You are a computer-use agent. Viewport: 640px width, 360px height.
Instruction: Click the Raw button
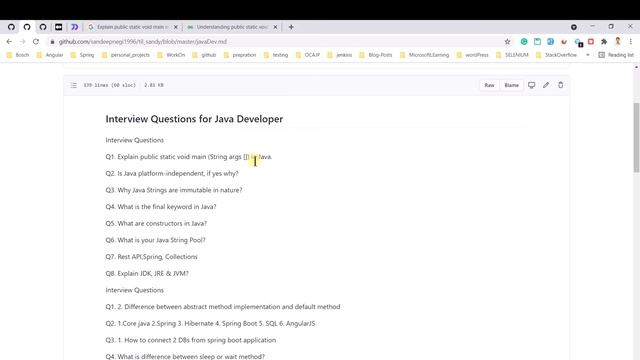tap(489, 85)
